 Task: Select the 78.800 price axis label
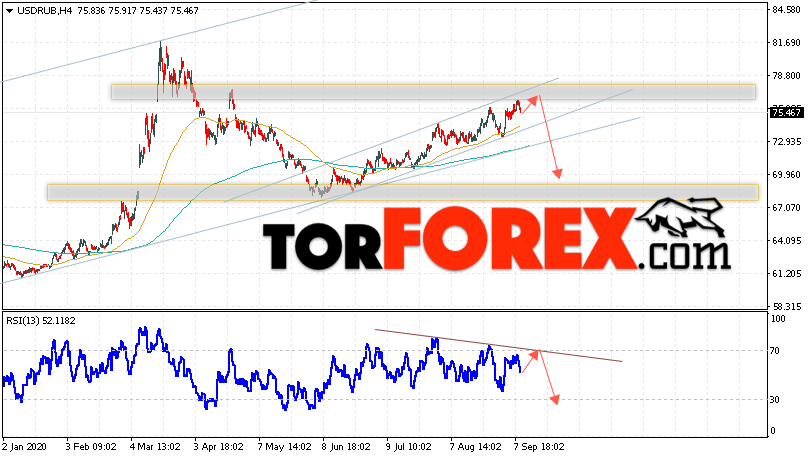coord(786,76)
